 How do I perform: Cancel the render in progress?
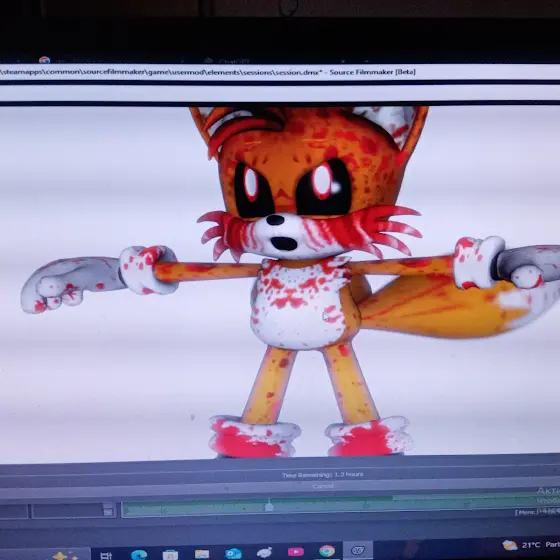(x=322, y=486)
